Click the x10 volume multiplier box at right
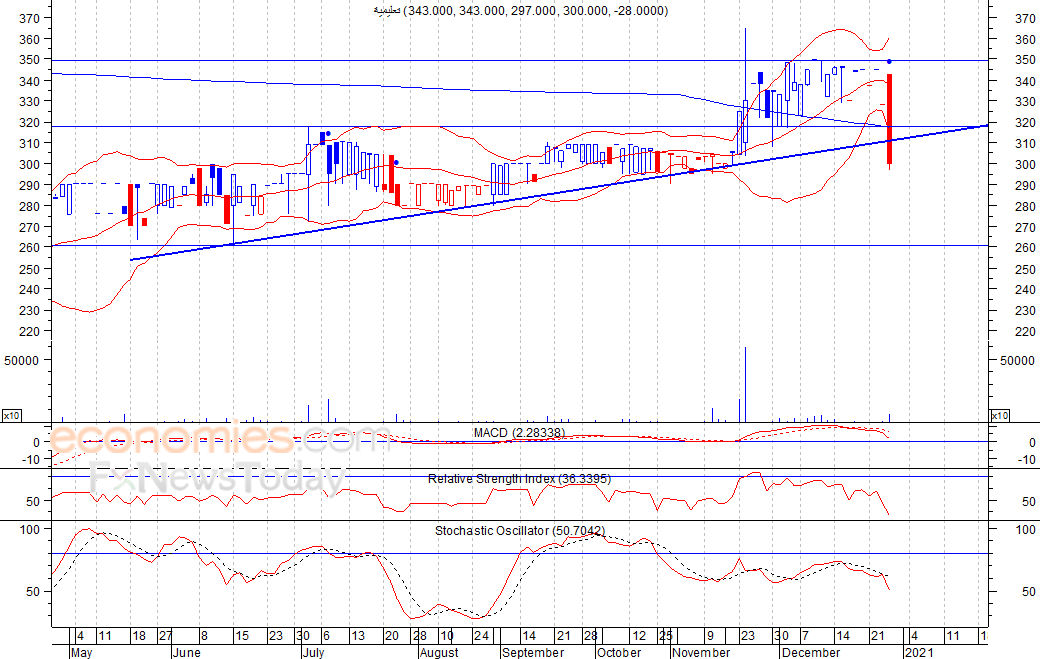The width and height of the screenshot is (1040, 659). pyautogui.click(x=1000, y=416)
